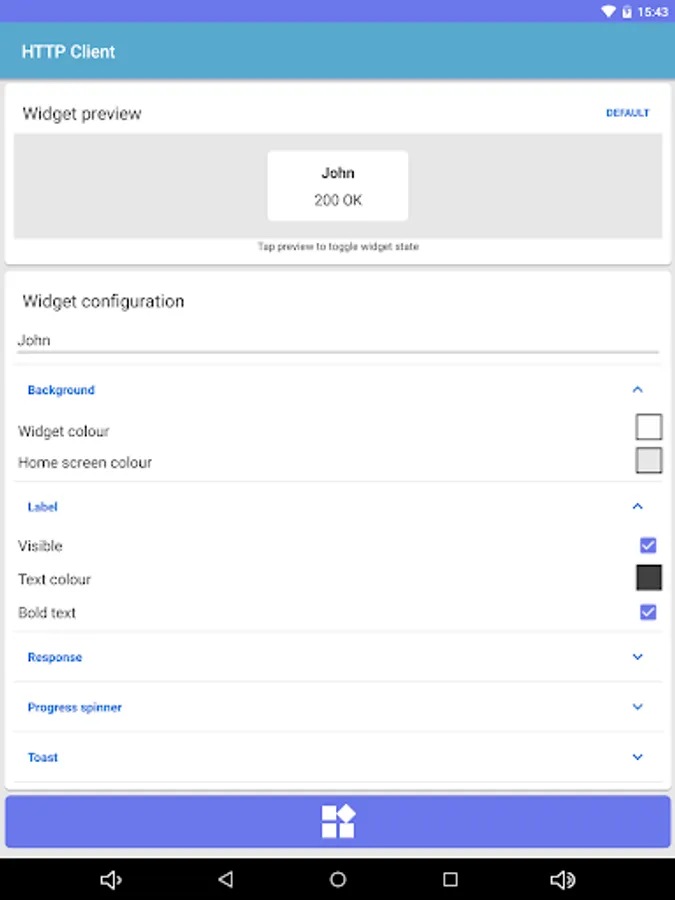Expand the Response section
This screenshot has height=900, width=675.
point(338,657)
